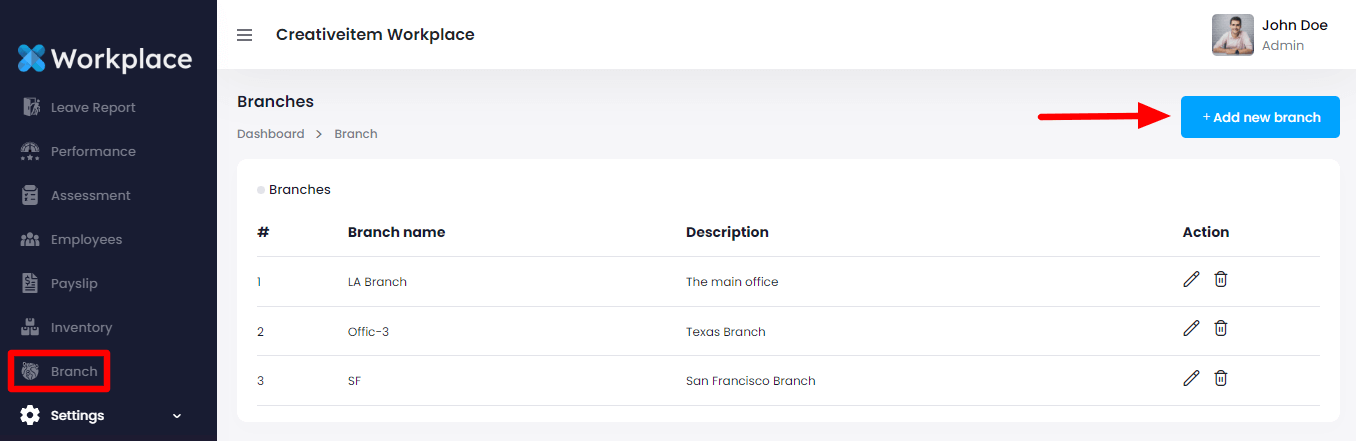Open Leave Report in sidebar
Viewport: 1356px width, 441px height.
[92, 108]
